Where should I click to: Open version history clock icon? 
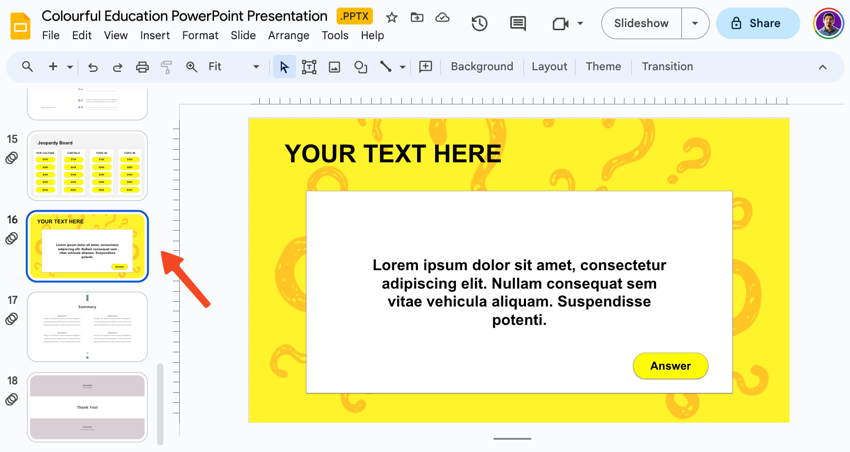point(479,23)
